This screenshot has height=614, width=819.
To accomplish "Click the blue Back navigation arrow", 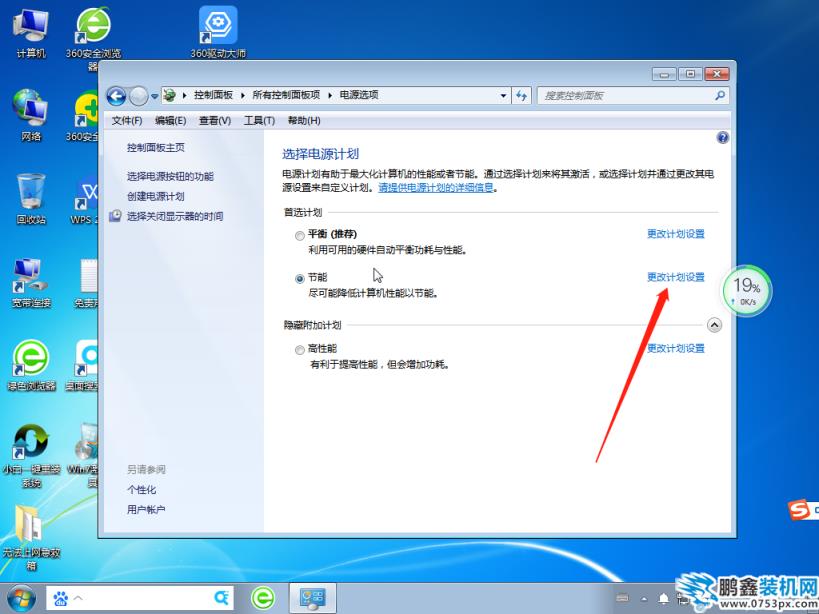I will [116, 96].
